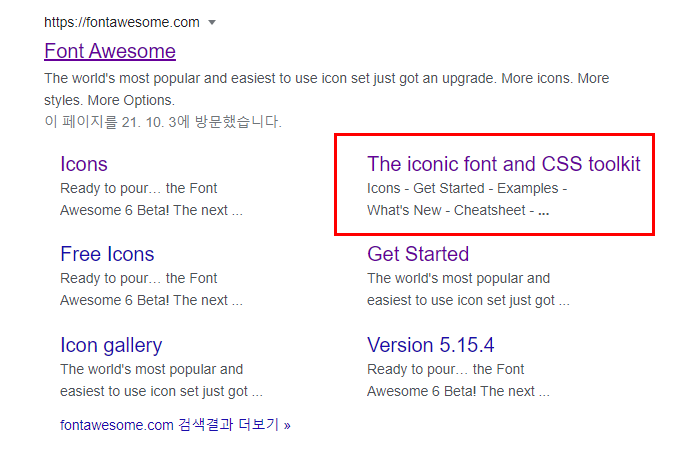The width and height of the screenshot is (695, 469).
Task: Click the snippet text under Icon gallery
Action: [x=161, y=380]
